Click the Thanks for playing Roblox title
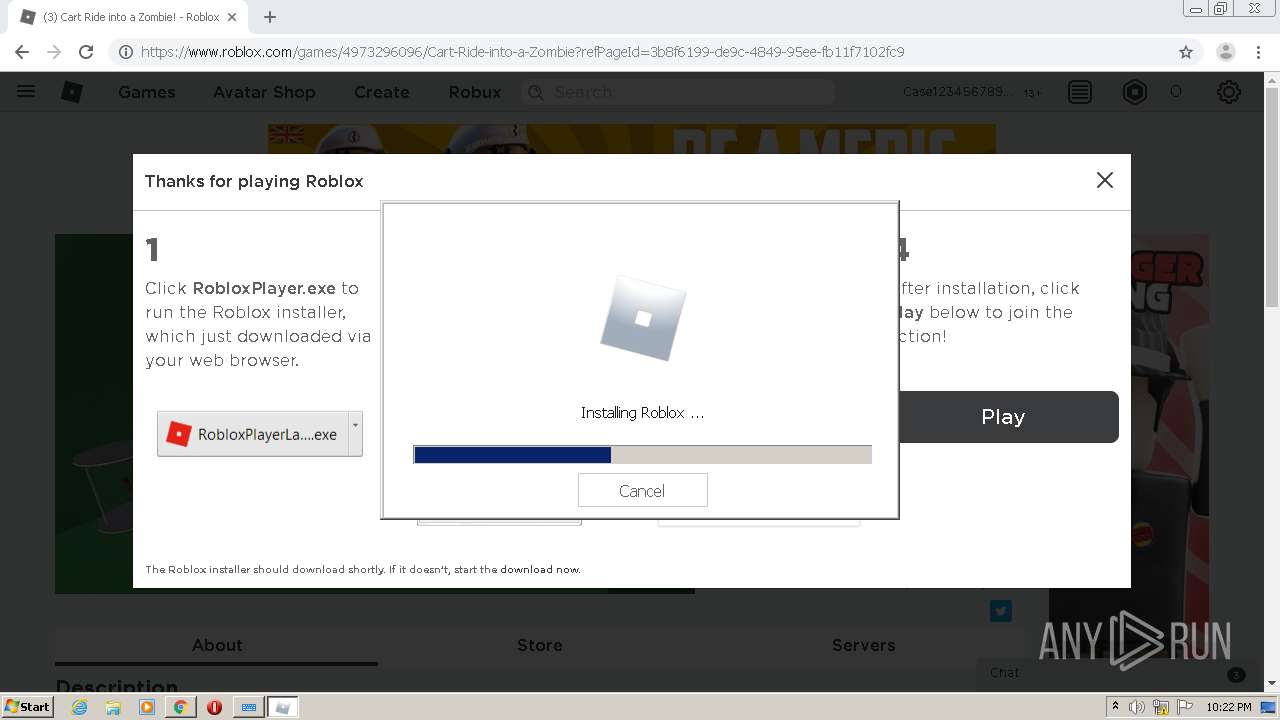This screenshot has width=1280, height=720. pos(254,181)
